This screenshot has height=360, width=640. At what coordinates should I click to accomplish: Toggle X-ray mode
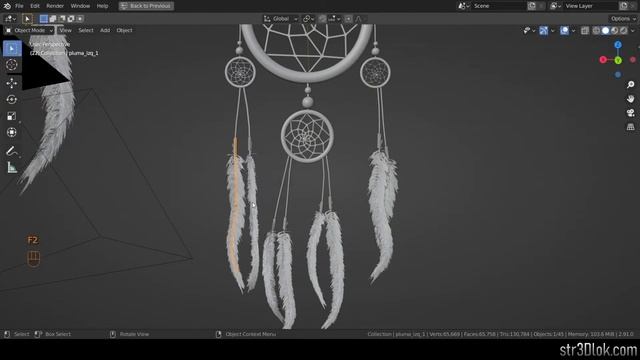(585, 31)
